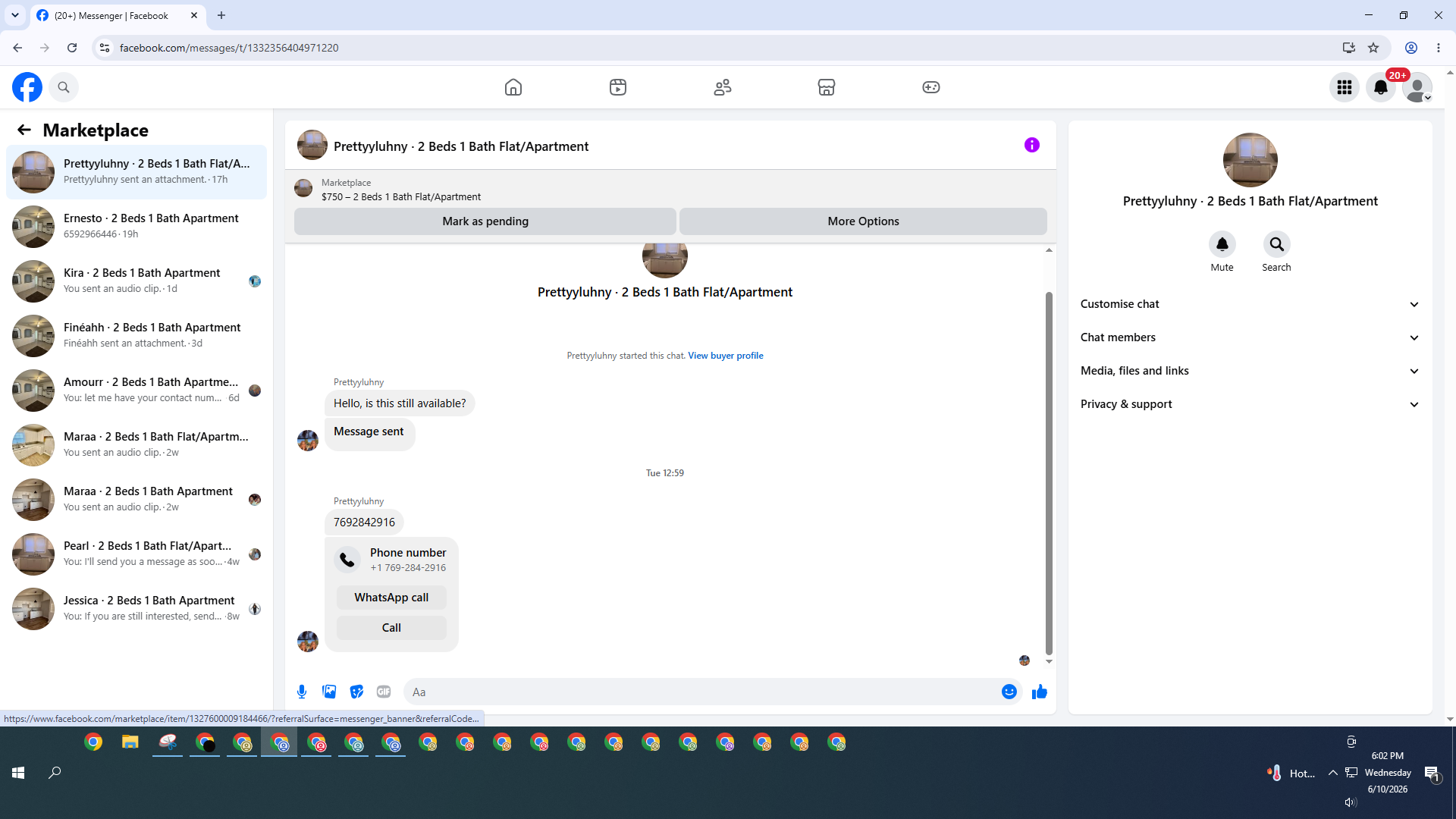The image size is (1456, 819).
Task: Open Amourr's apartment chat
Action: pyautogui.click(x=136, y=391)
